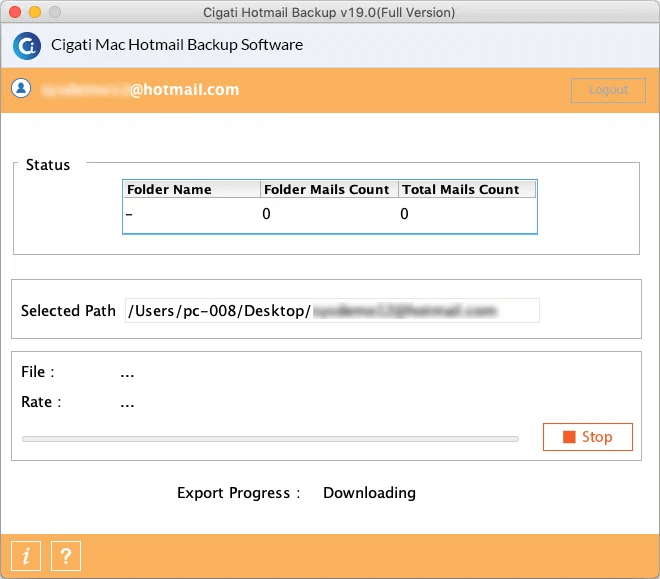Click the Rate label
660x579 pixels.
[41, 402]
